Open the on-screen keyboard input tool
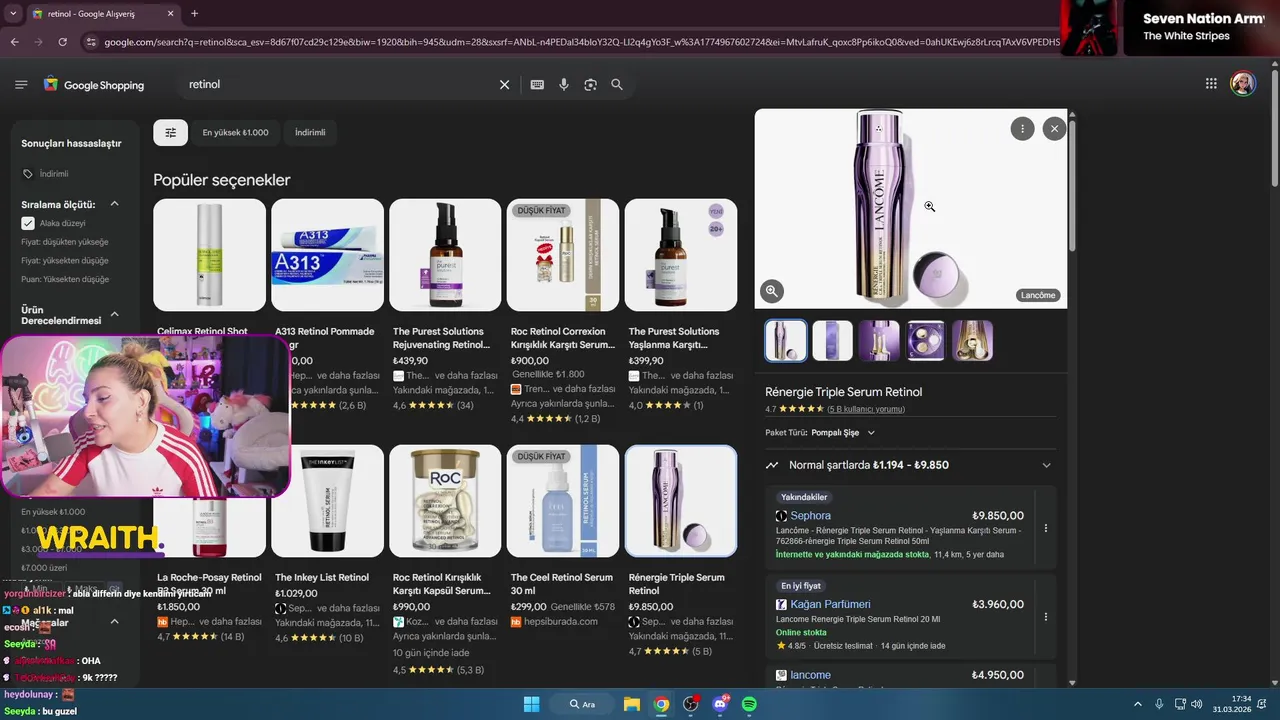The width and height of the screenshot is (1280, 720). pos(537,85)
